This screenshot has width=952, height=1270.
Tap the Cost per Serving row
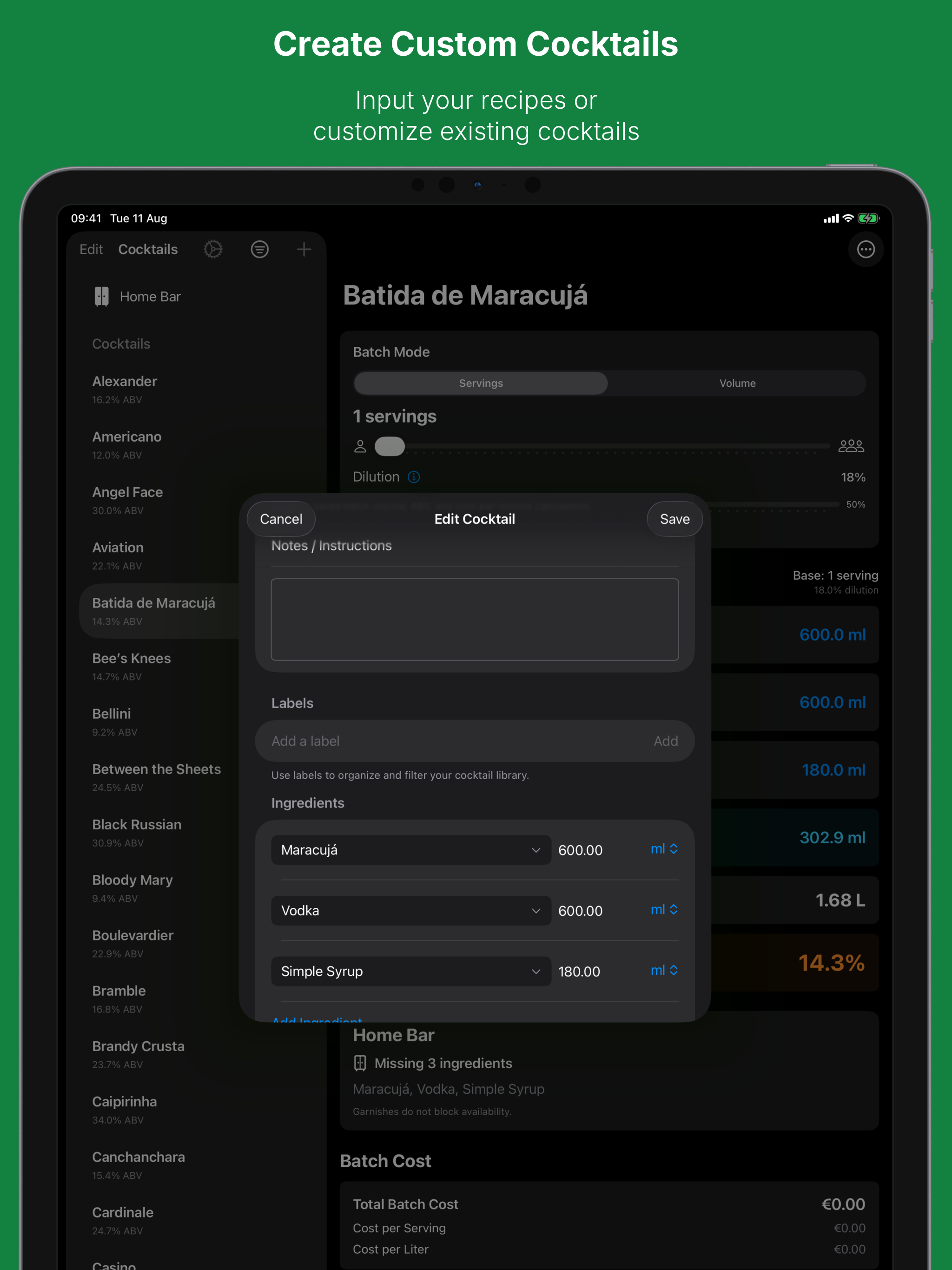coord(608,1228)
